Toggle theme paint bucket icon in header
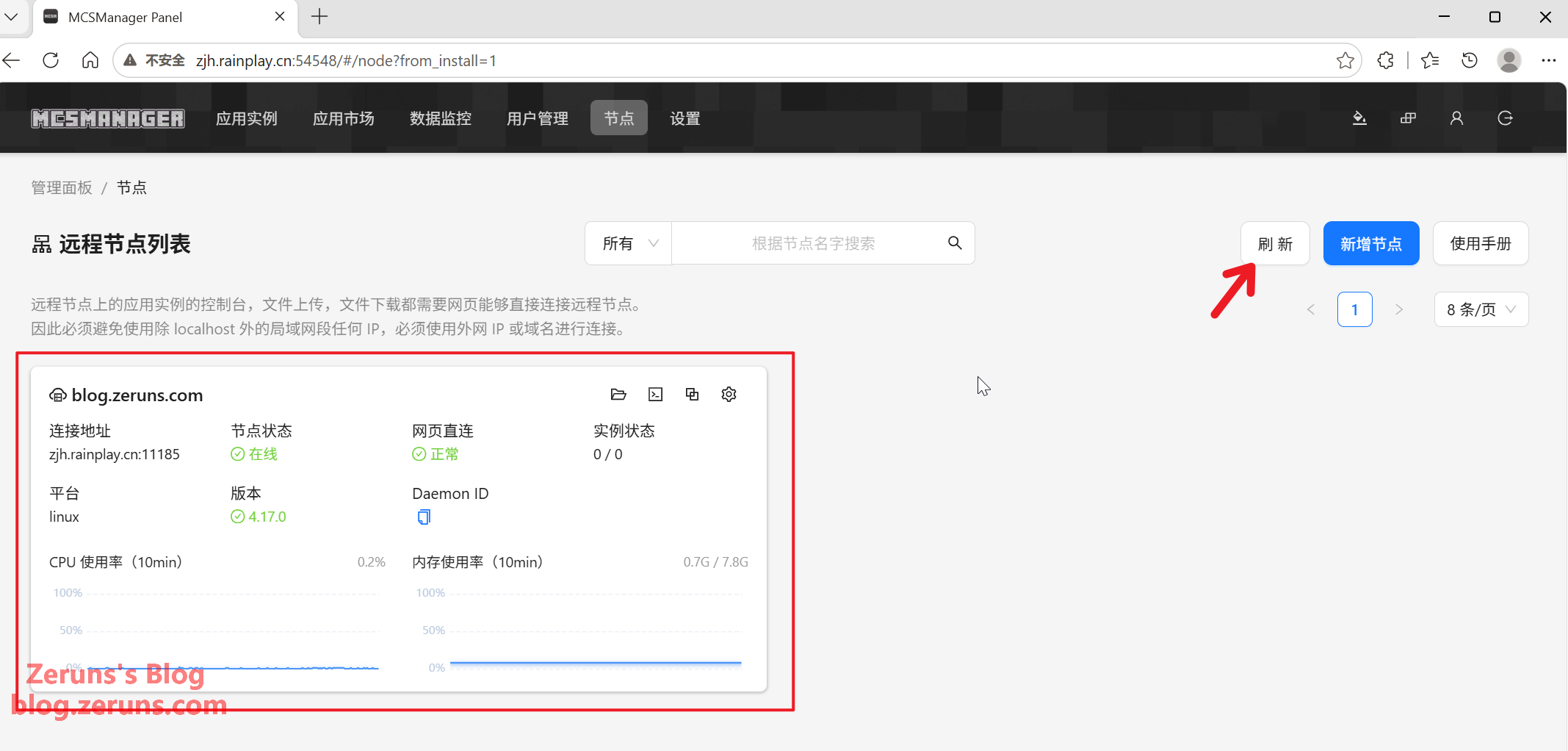The width and height of the screenshot is (1568, 751). point(1359,118)
